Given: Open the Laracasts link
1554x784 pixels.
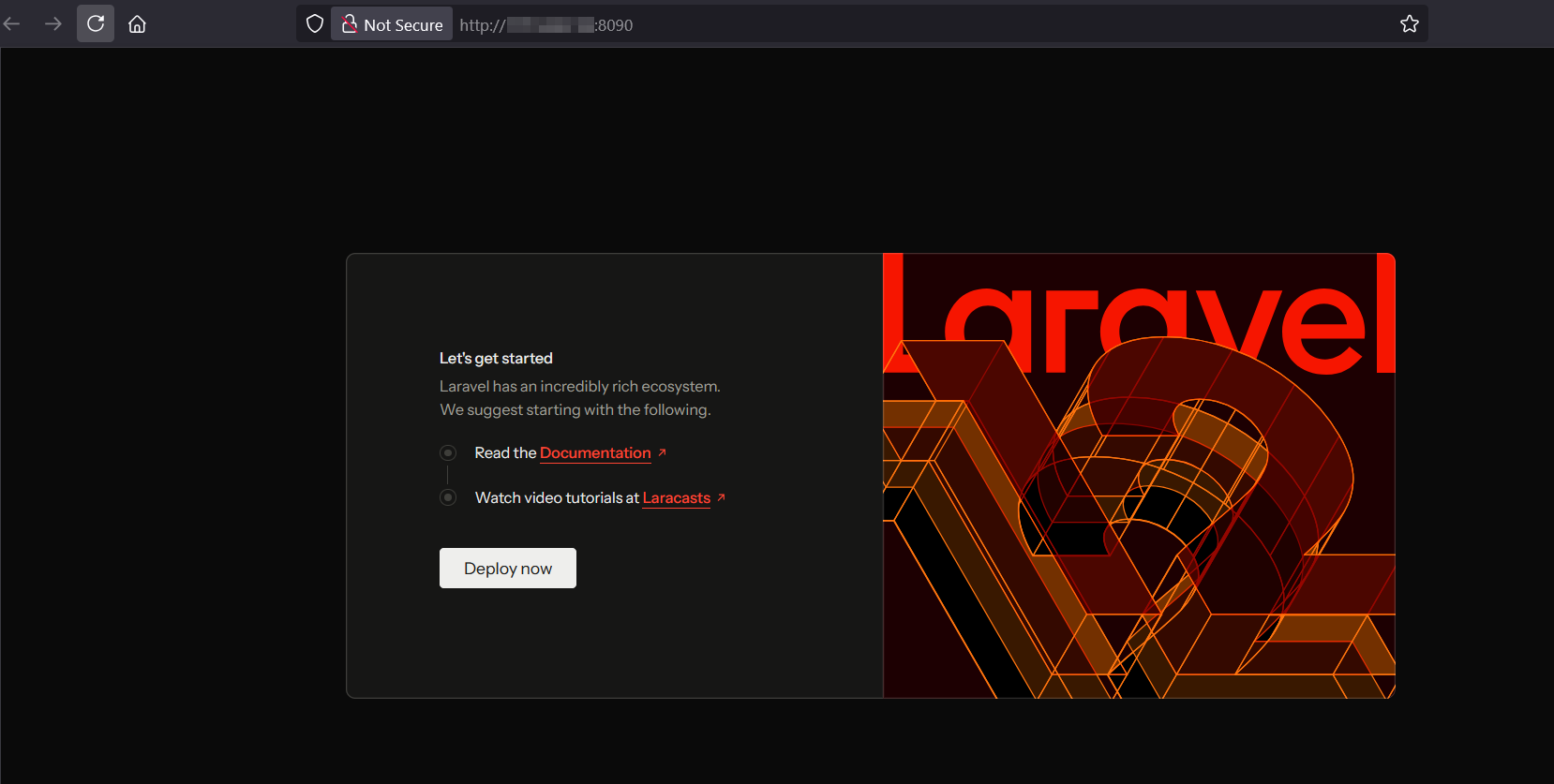Looking at the screenshot, I should [x=676, y=498].
